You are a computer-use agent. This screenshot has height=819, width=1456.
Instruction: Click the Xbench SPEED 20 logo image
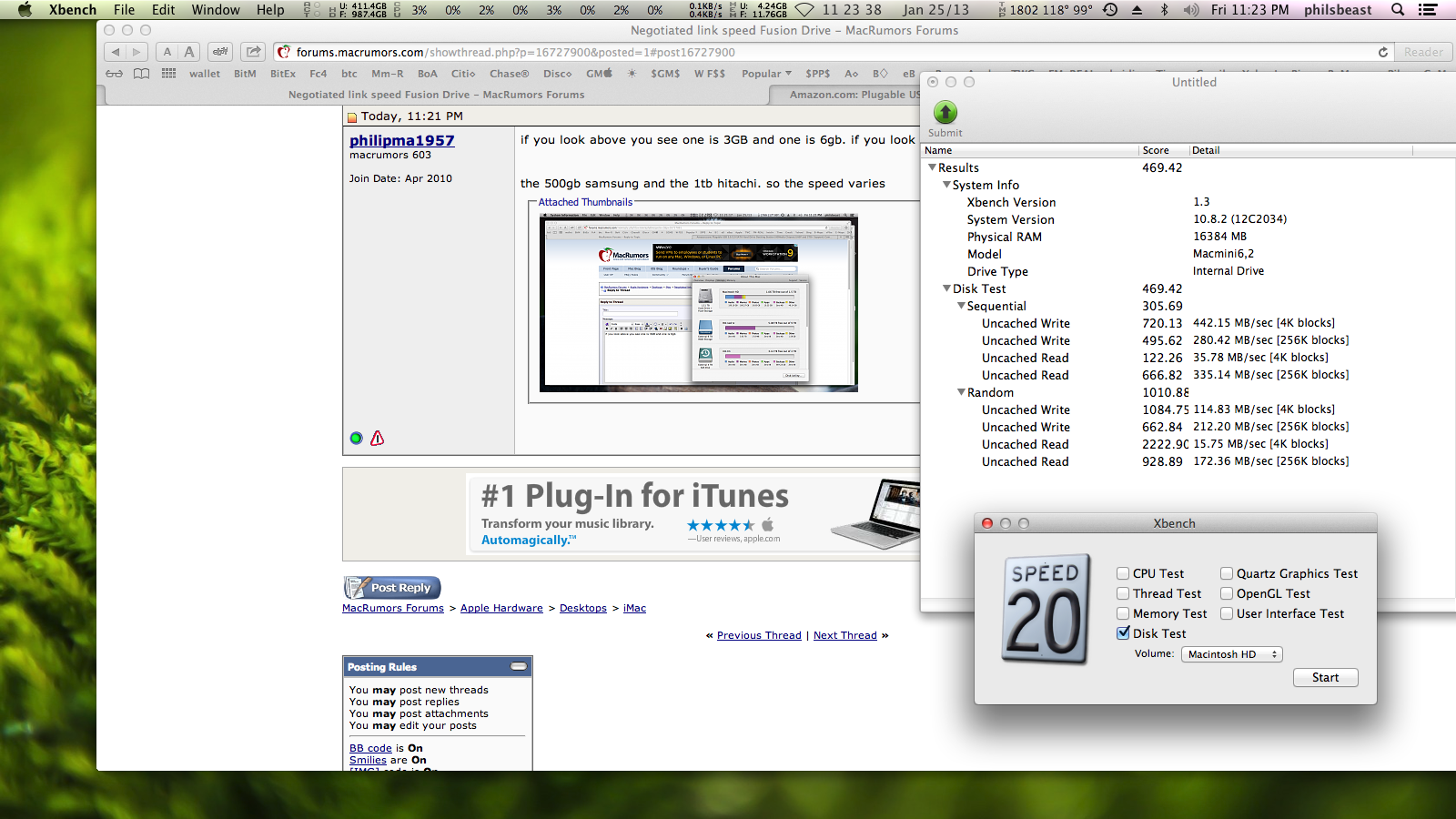(x=1046, y=608)
